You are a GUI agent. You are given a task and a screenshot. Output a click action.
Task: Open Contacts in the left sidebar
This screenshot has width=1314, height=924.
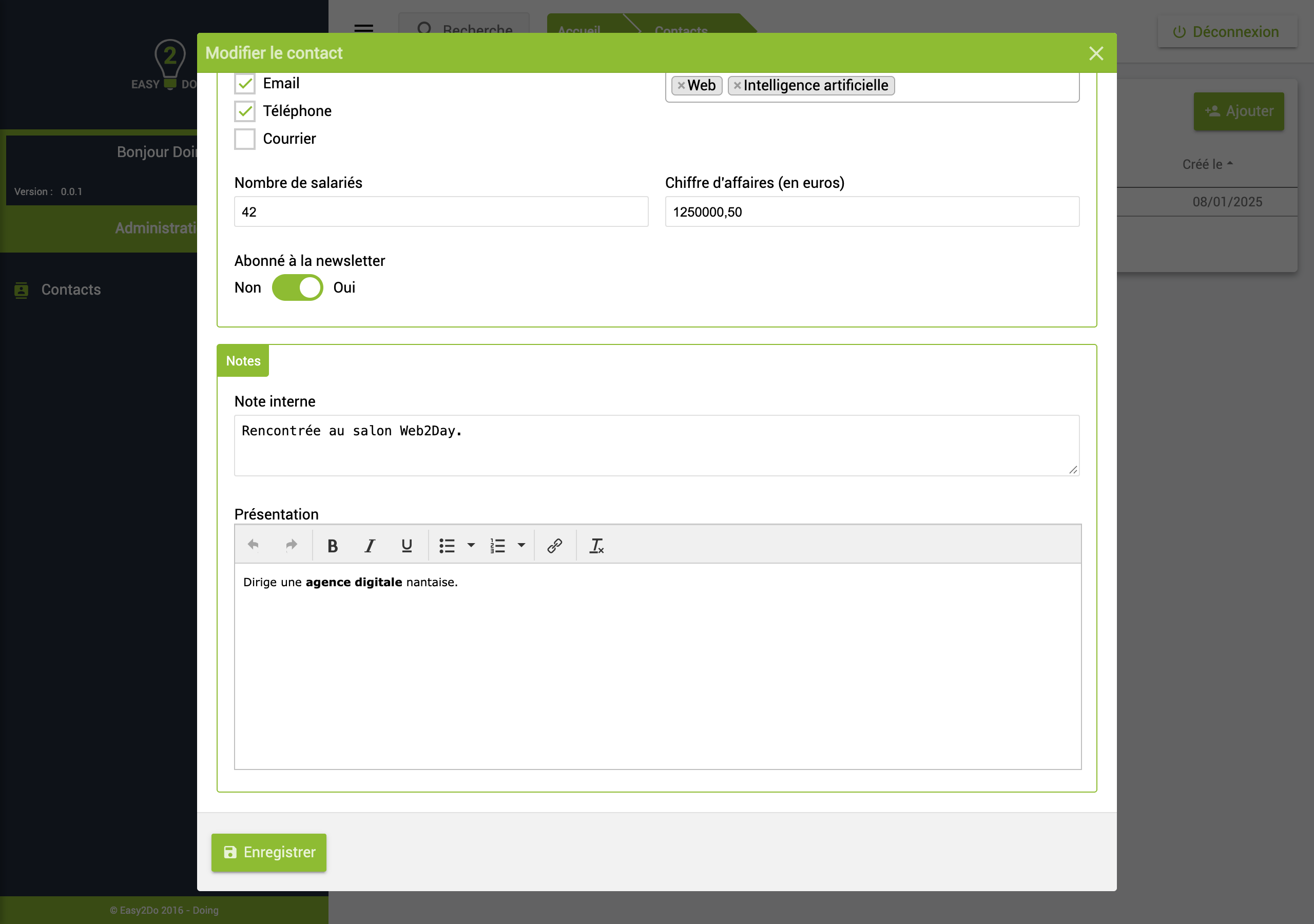click(x=71, y=290)
